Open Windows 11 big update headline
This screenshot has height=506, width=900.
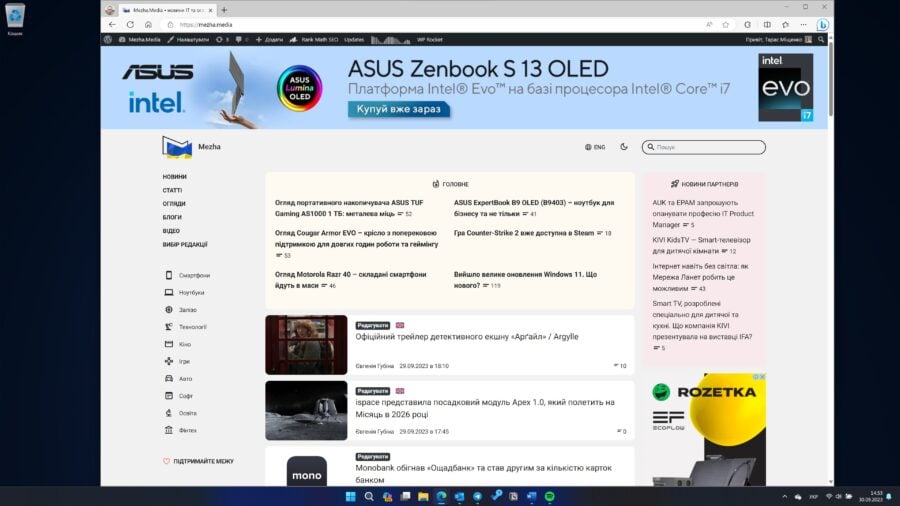(525, 280)
